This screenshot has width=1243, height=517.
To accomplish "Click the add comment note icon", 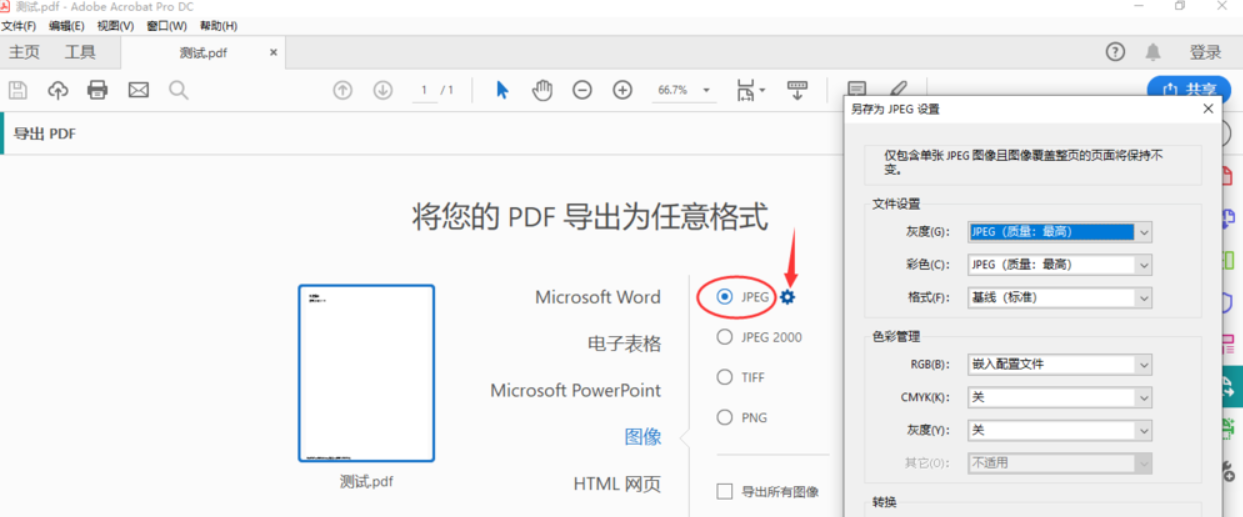I will click(x=857, y=90).
